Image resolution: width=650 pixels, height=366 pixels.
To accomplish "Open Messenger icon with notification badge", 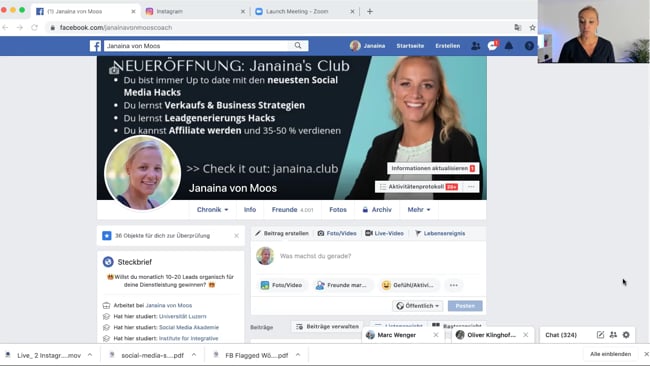I will point(492,46).
